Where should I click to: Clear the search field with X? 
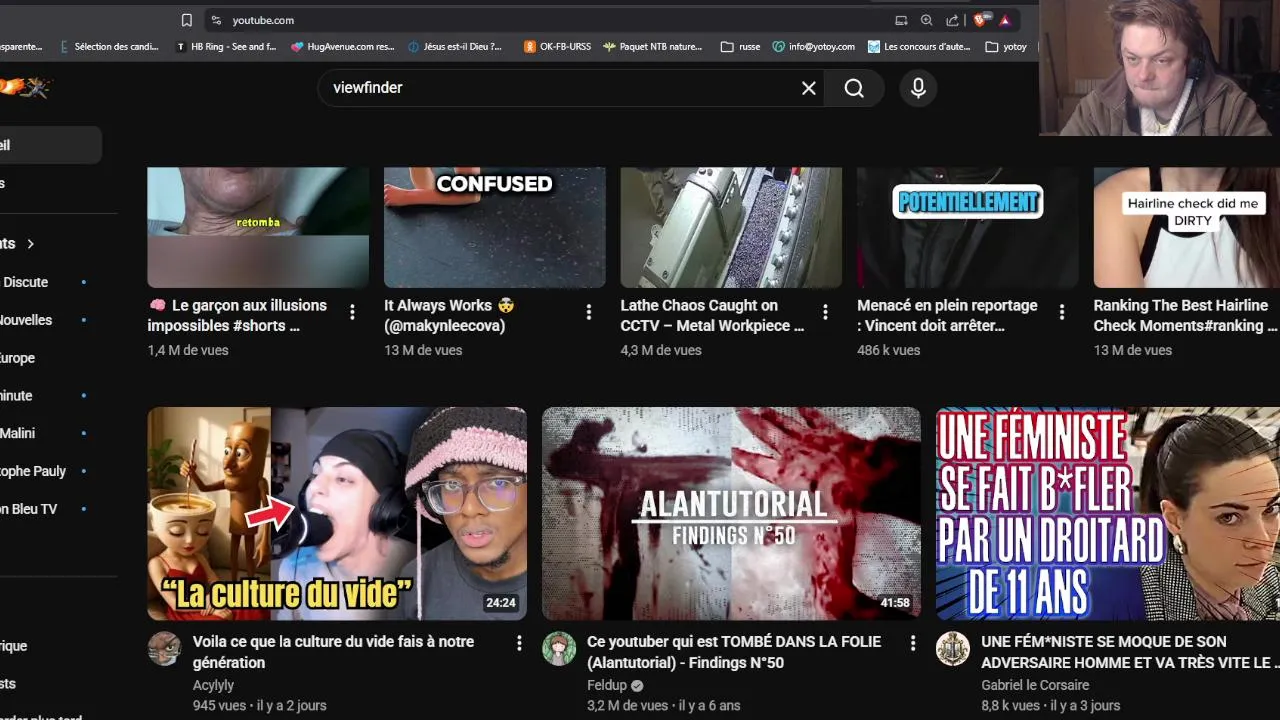tap(809, 88)
